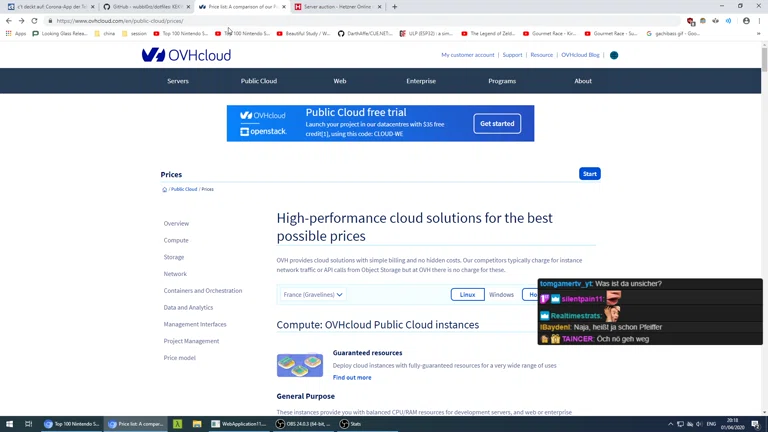Click the Get started button
Screen dimensions: 768x432
tap(497, 124)
